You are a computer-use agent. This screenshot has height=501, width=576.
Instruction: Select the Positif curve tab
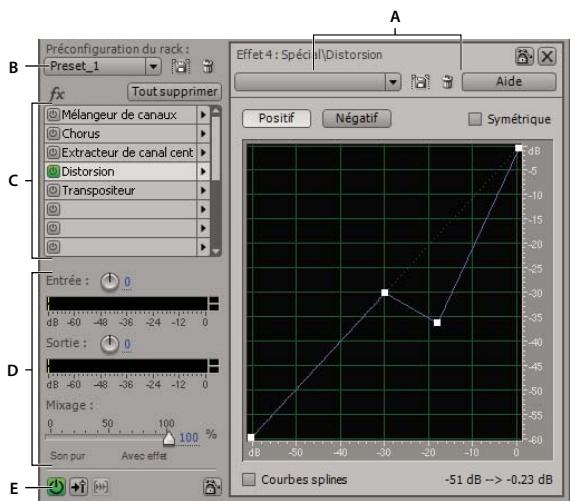pos(277,118)
